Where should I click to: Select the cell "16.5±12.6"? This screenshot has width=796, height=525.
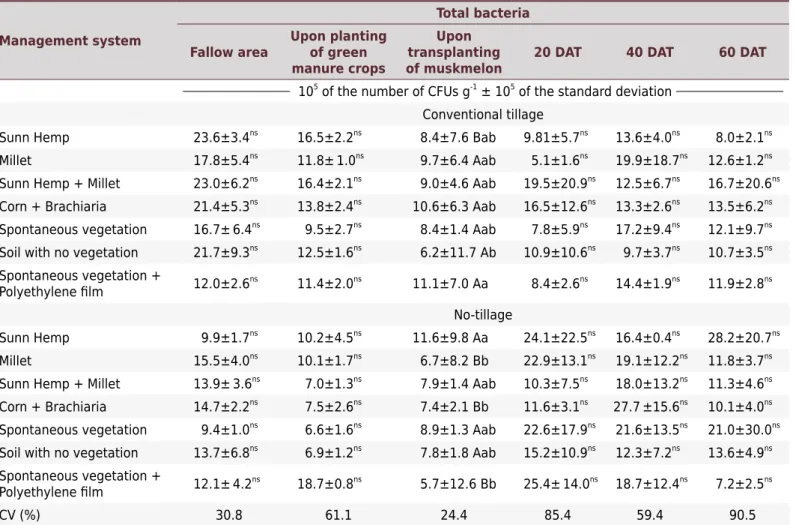pos(560,206)
